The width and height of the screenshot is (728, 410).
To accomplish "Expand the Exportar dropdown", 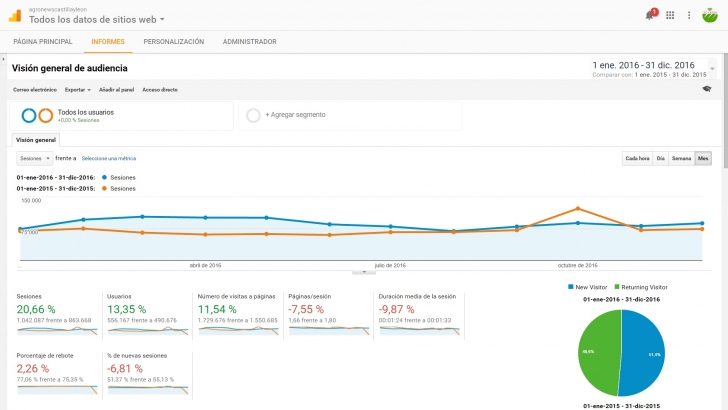I will 76,90.
